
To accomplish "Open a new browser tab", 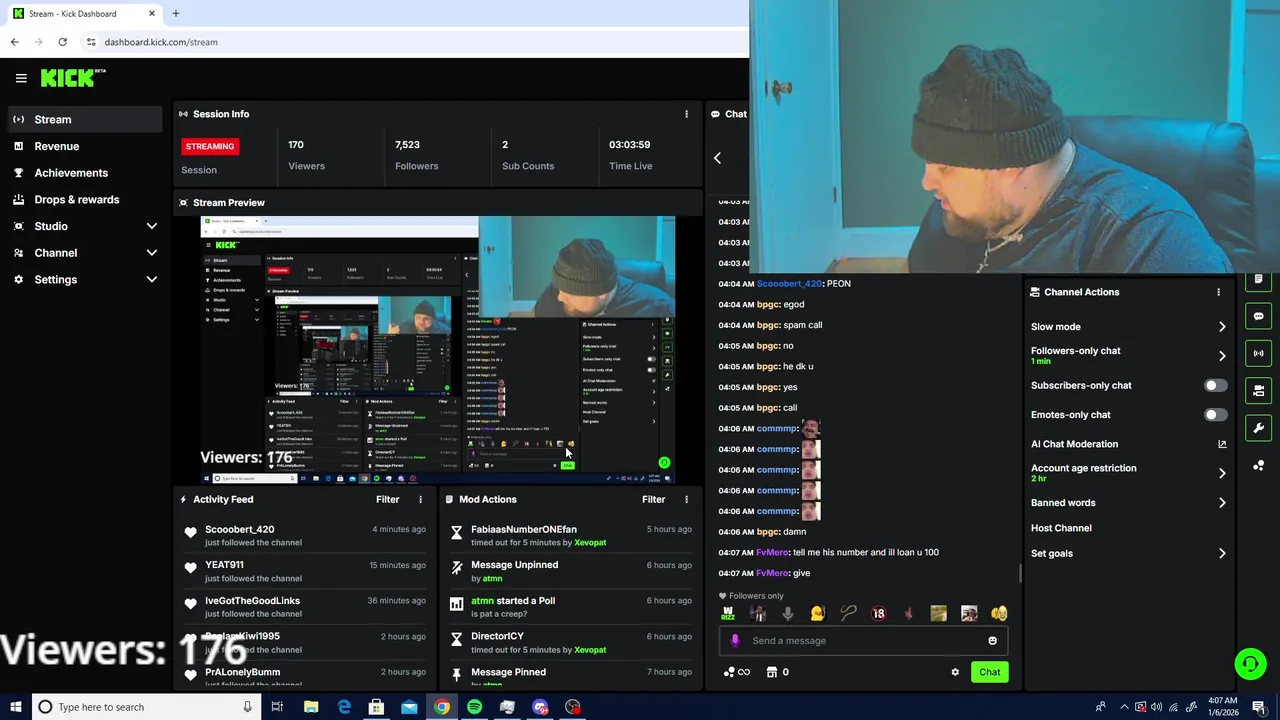I will pos(176,14).
